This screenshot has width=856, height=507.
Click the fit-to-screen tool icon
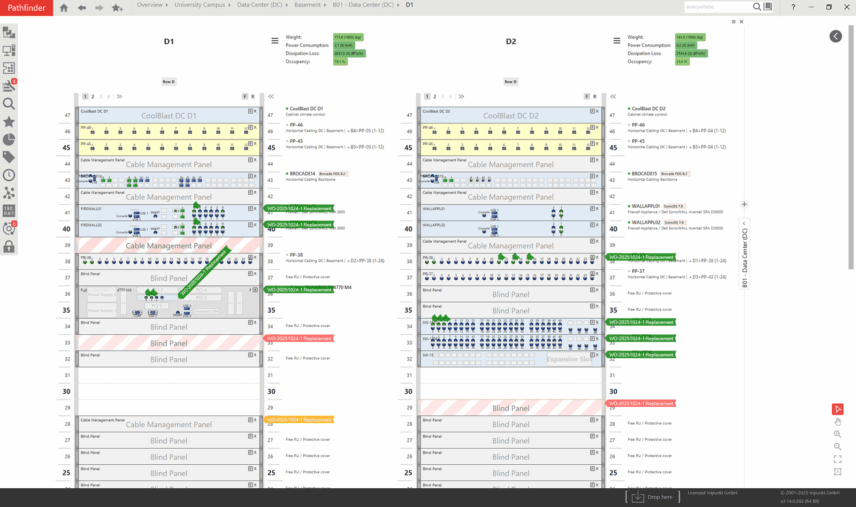[x=837, y=459]
